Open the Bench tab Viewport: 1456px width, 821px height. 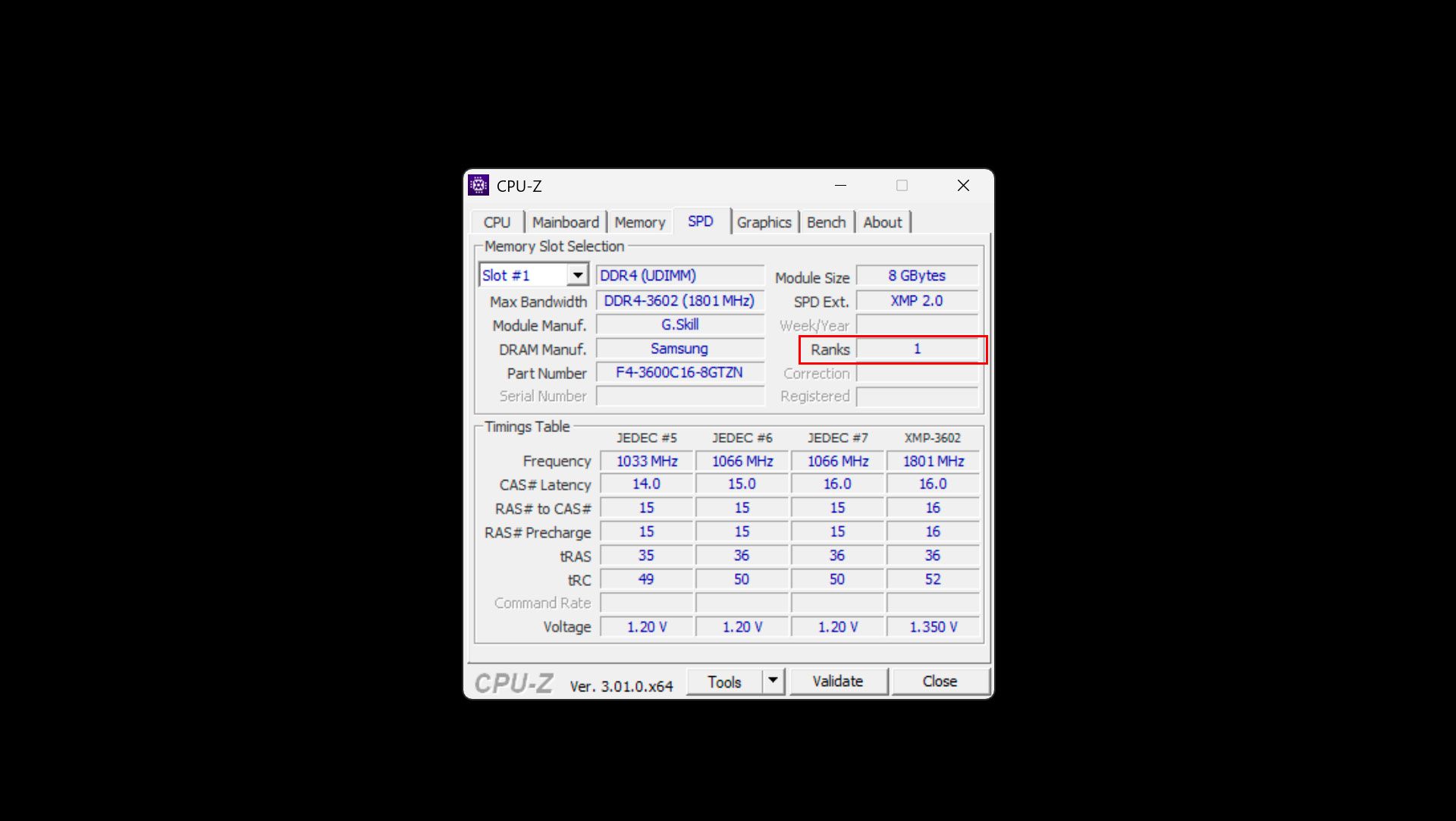pyautogui.click(x=826, y=222)
